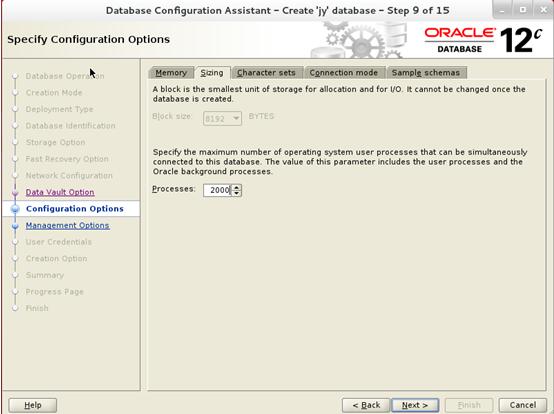The height and width of the screenshot is (414, 554).
Task: Increase Processes with the up arrow
Action: 236,187
